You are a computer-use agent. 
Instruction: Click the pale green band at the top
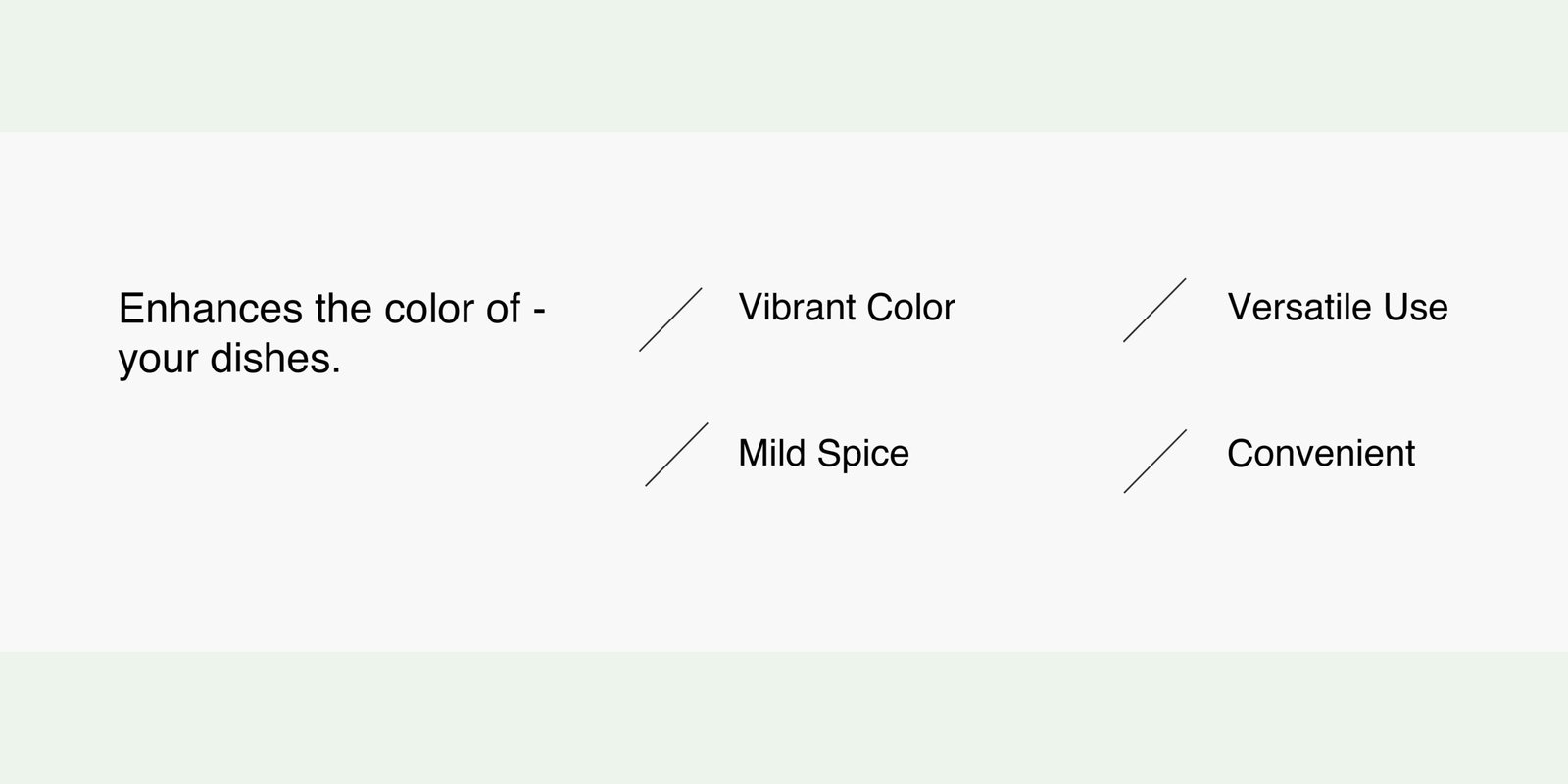pos(784,65)
